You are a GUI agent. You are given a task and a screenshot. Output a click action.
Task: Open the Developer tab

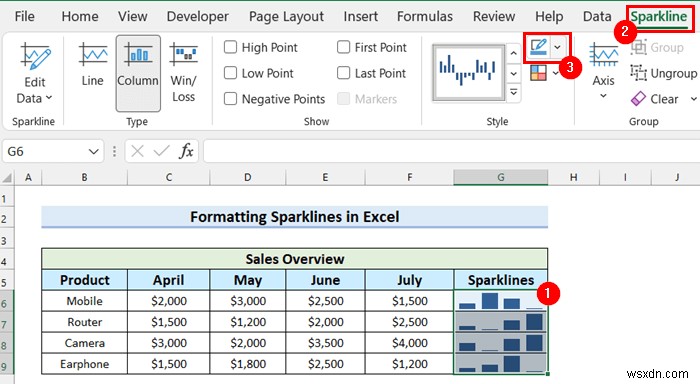pyautogui.click(x=198, y=17)
